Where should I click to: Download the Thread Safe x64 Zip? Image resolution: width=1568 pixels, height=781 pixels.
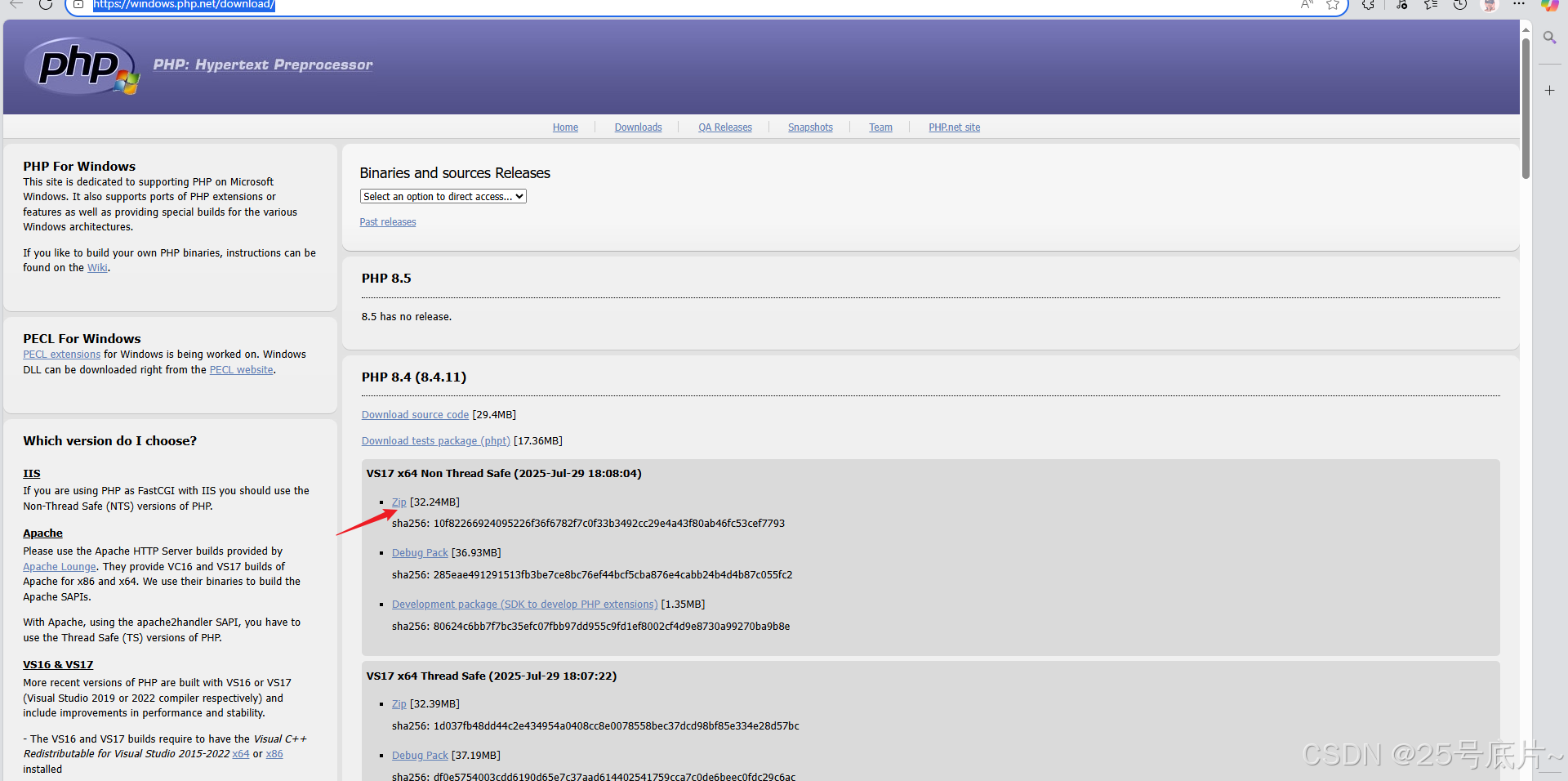(x=399, y=704)
